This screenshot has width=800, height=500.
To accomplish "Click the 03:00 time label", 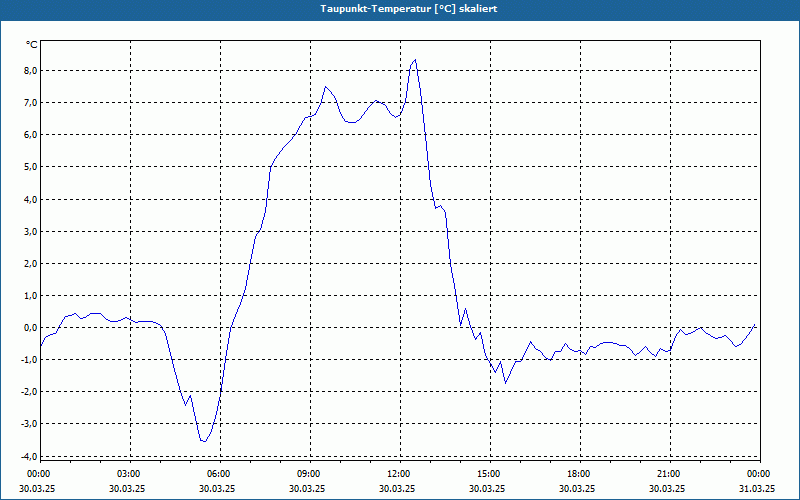I will click(x=129, y=474).
